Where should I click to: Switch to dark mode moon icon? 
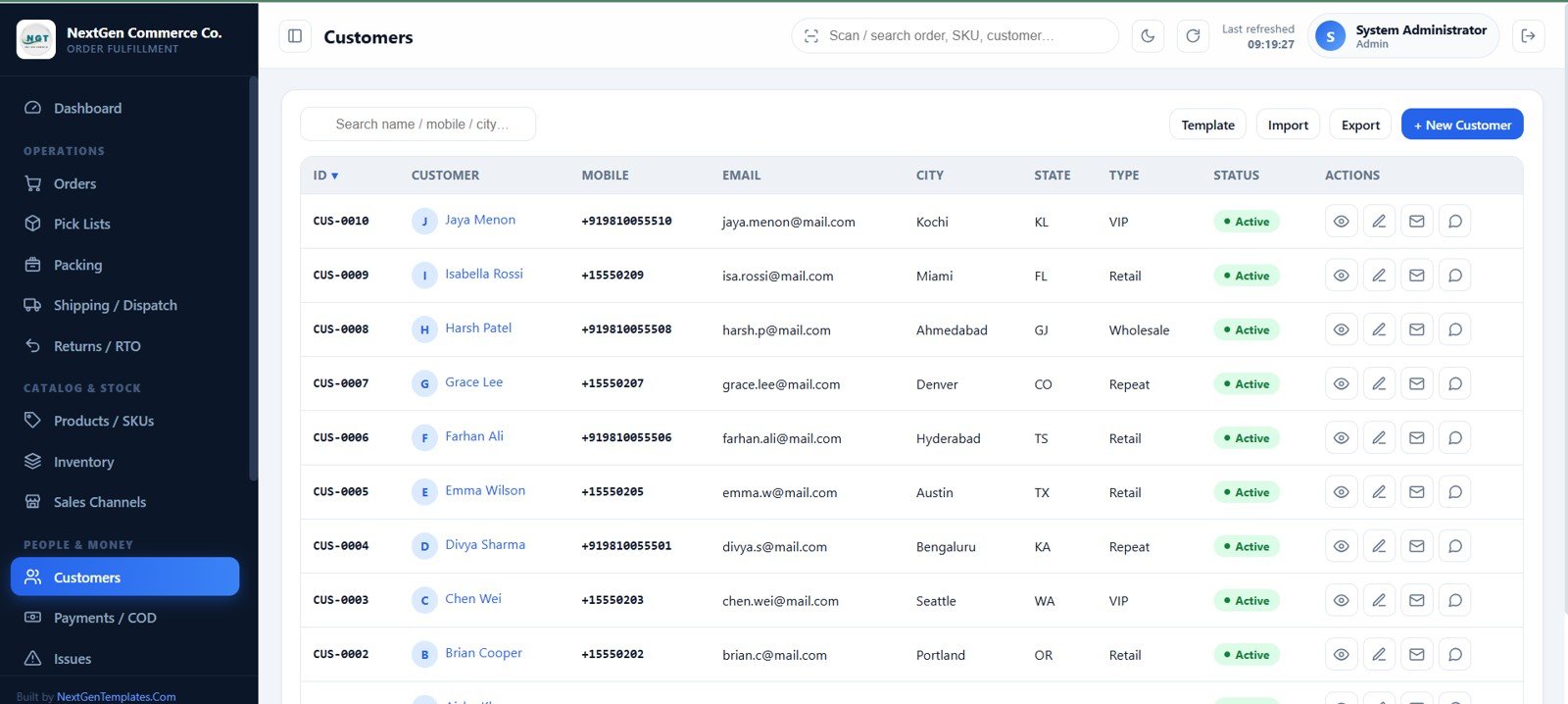pos(1148,36)
